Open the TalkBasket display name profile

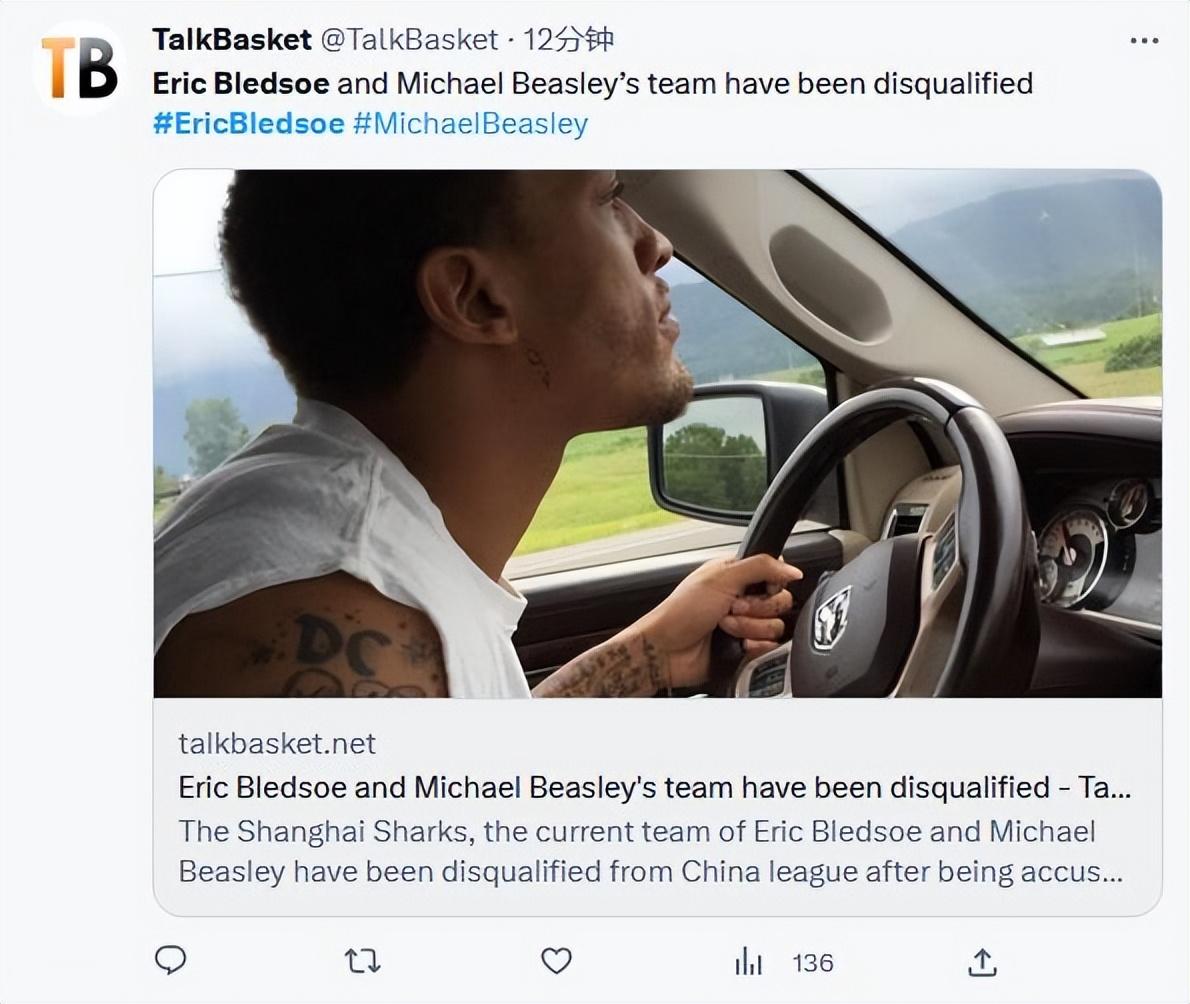point(232,39)
